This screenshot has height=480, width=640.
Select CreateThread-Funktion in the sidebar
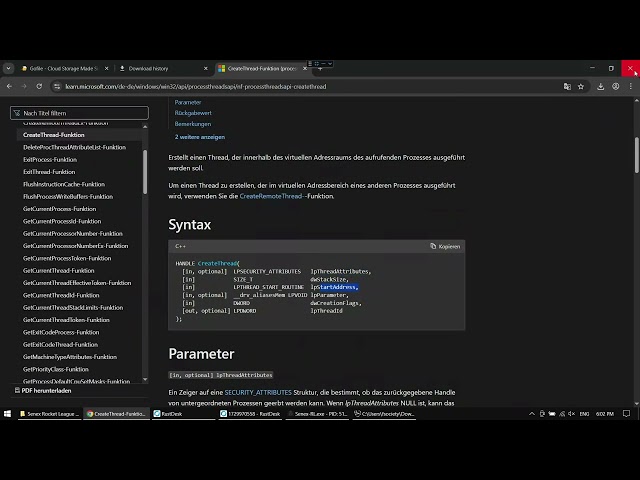(54, 135)
